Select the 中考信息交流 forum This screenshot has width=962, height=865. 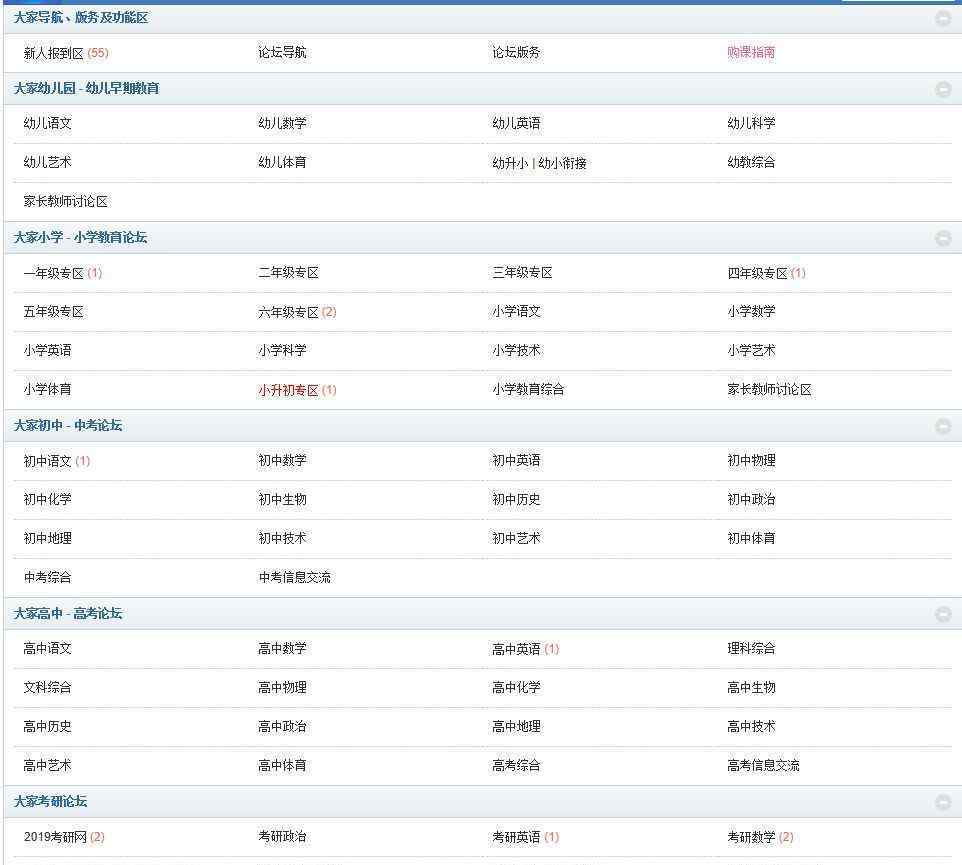pyautogui.click(x=294, y=577)
